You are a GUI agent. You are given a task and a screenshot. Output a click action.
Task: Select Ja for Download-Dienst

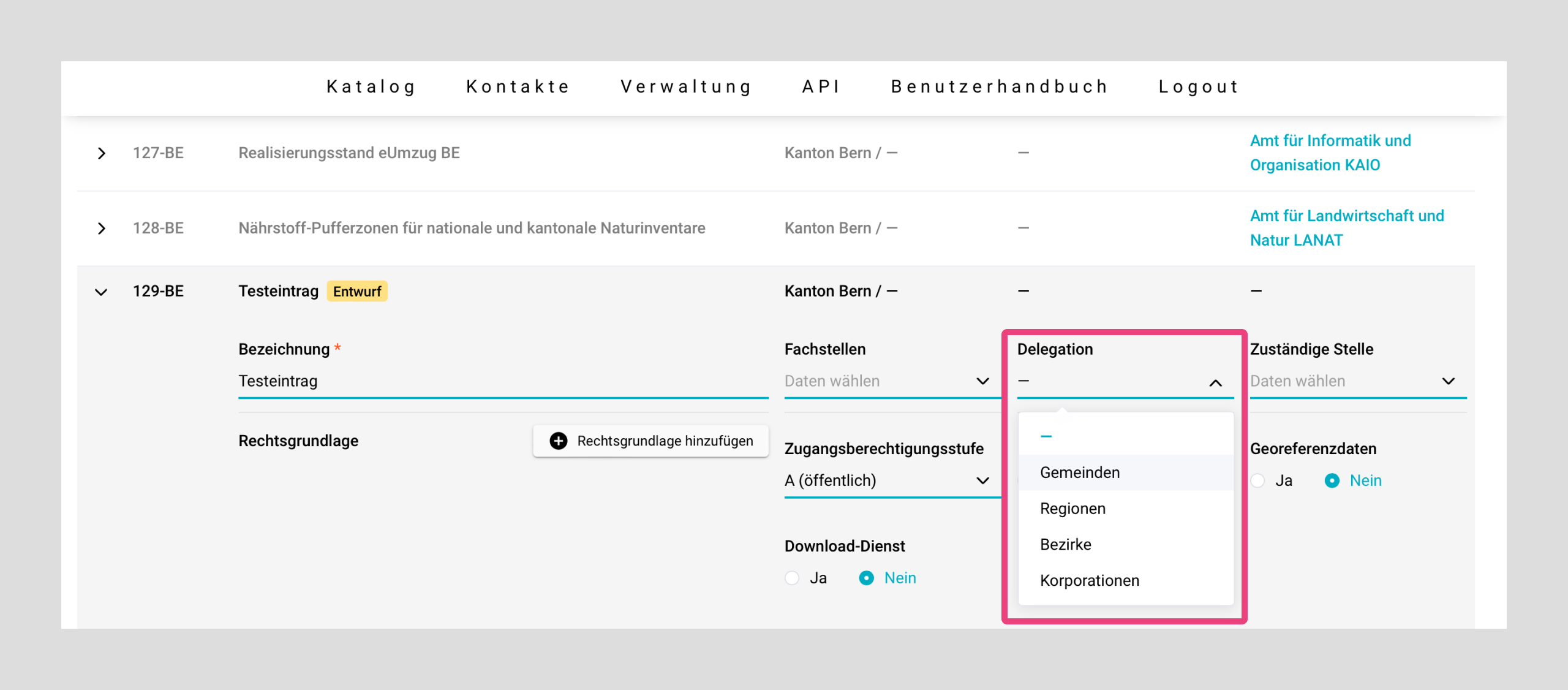tap(793, 578)
